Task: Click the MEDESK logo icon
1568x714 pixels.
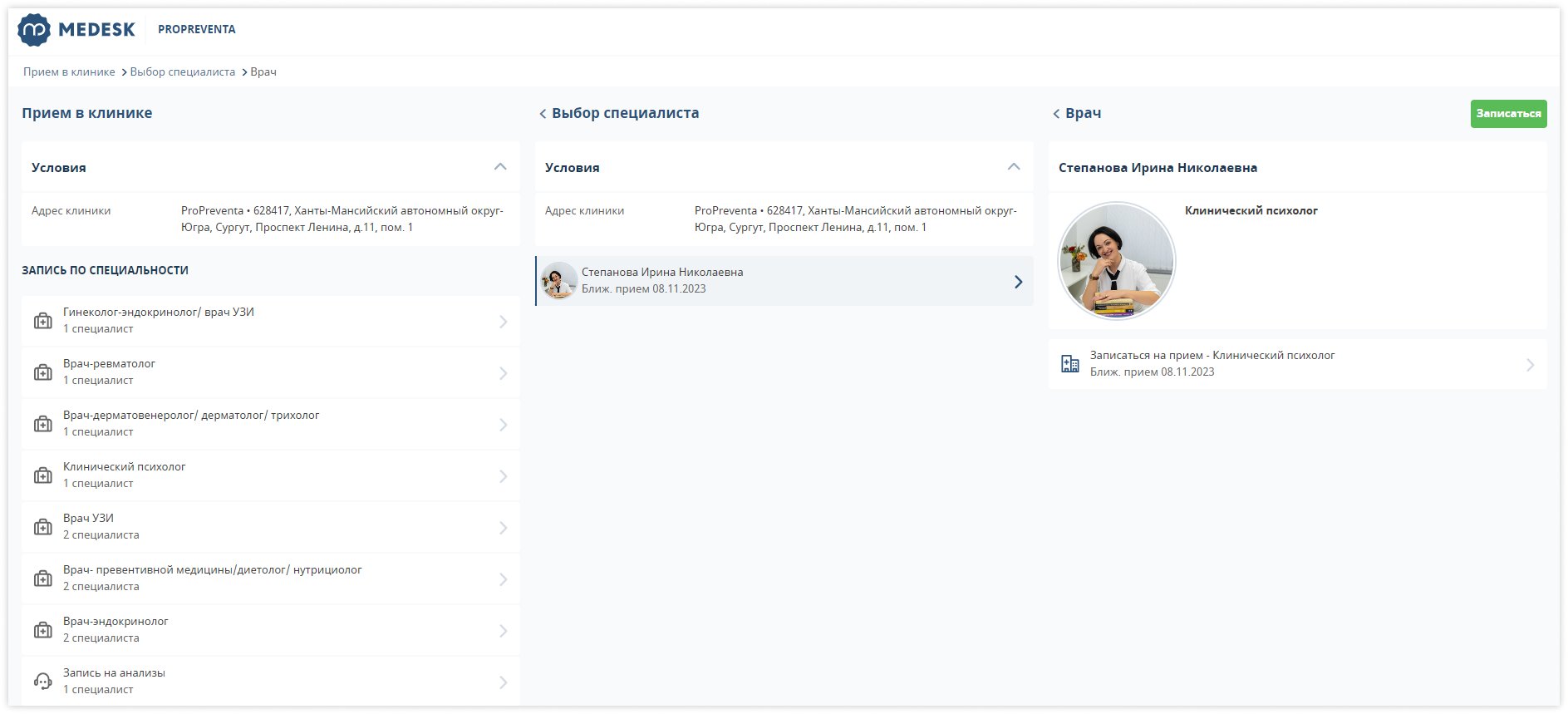Action: (x=34, y=30)
